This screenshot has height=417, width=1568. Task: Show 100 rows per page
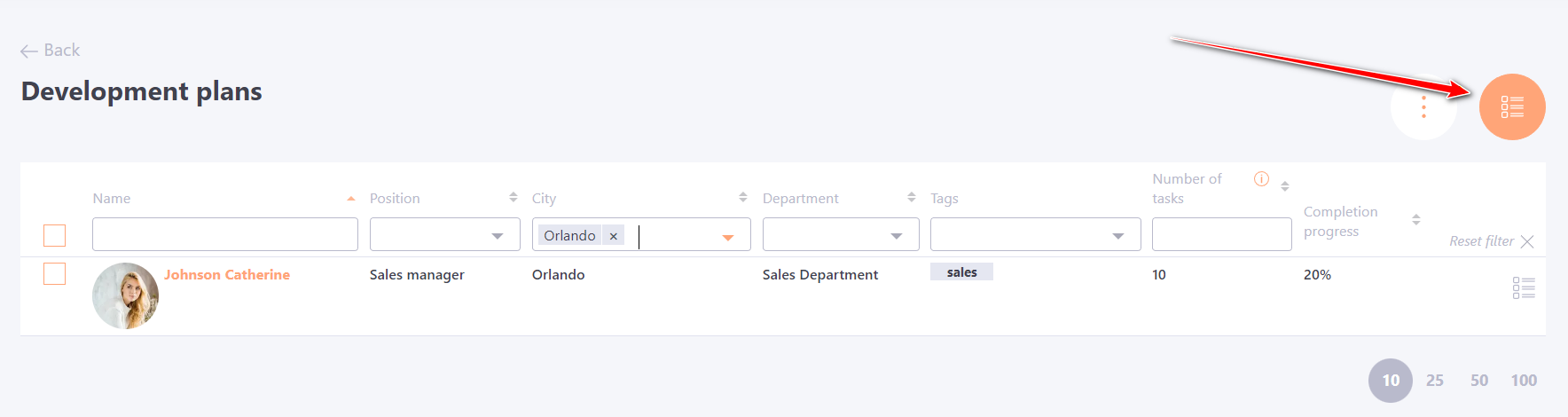(x=1524, y=381)
